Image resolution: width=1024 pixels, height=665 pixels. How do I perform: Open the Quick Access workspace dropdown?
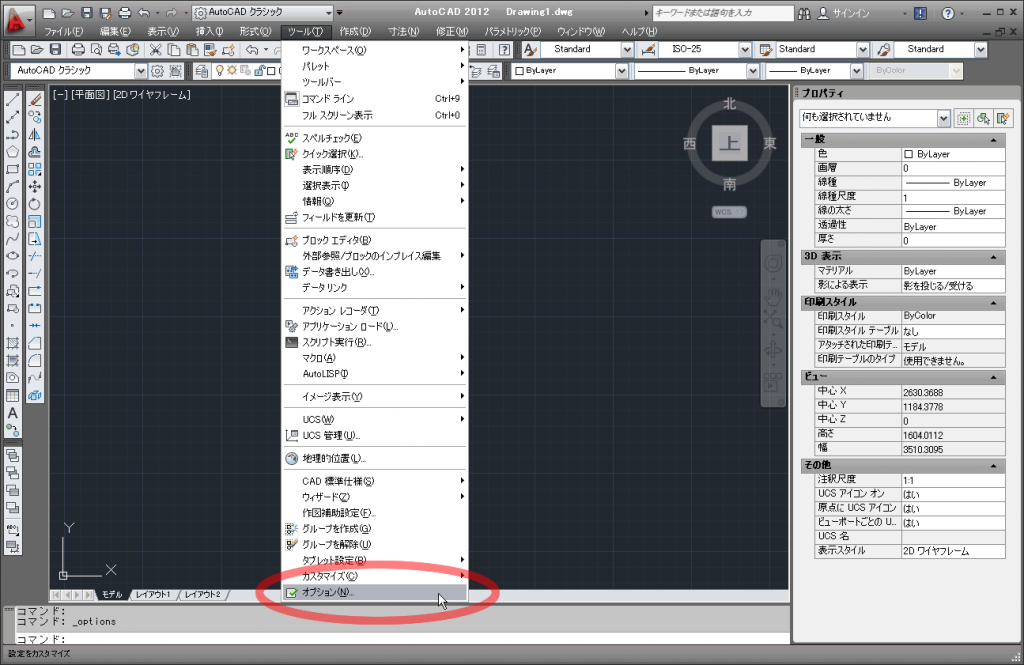(329, 12)
